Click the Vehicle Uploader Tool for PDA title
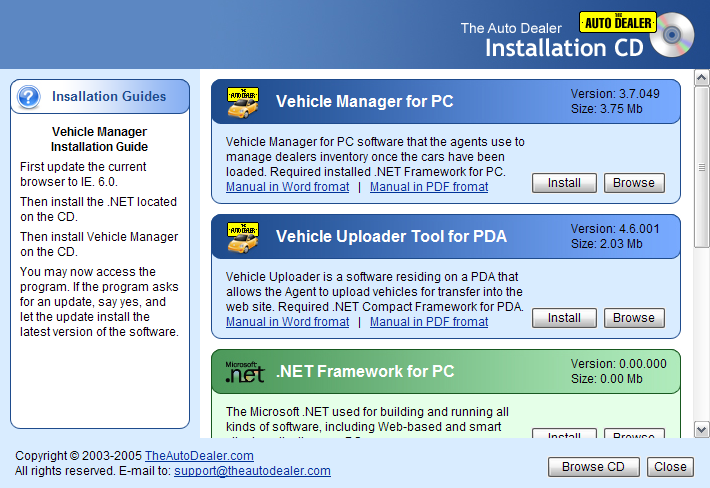710x488 pixels. tap(391, 236)
